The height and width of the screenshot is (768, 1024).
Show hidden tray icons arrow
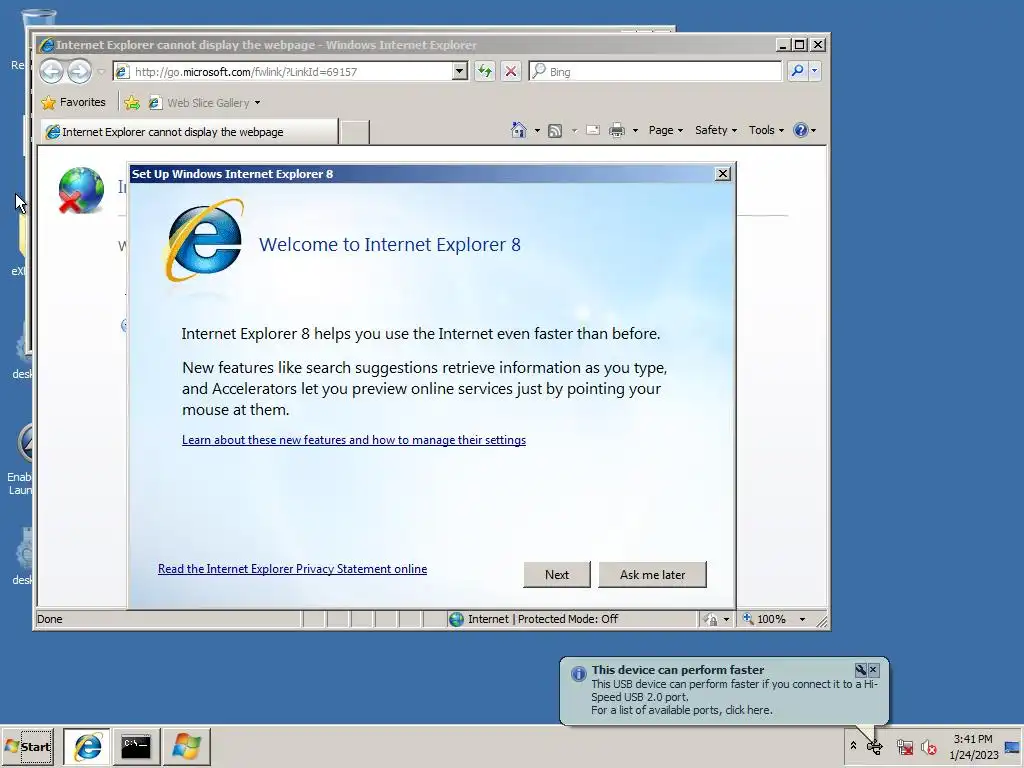pyautogui.click(x=853, y=745)
